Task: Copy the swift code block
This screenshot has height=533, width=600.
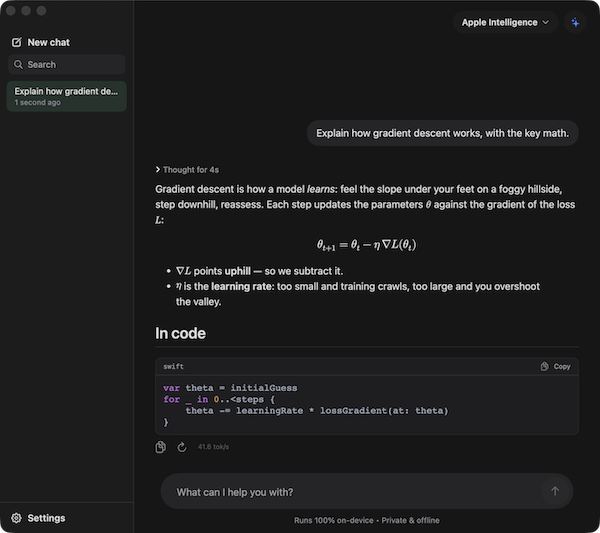Action: click(556, 367)
